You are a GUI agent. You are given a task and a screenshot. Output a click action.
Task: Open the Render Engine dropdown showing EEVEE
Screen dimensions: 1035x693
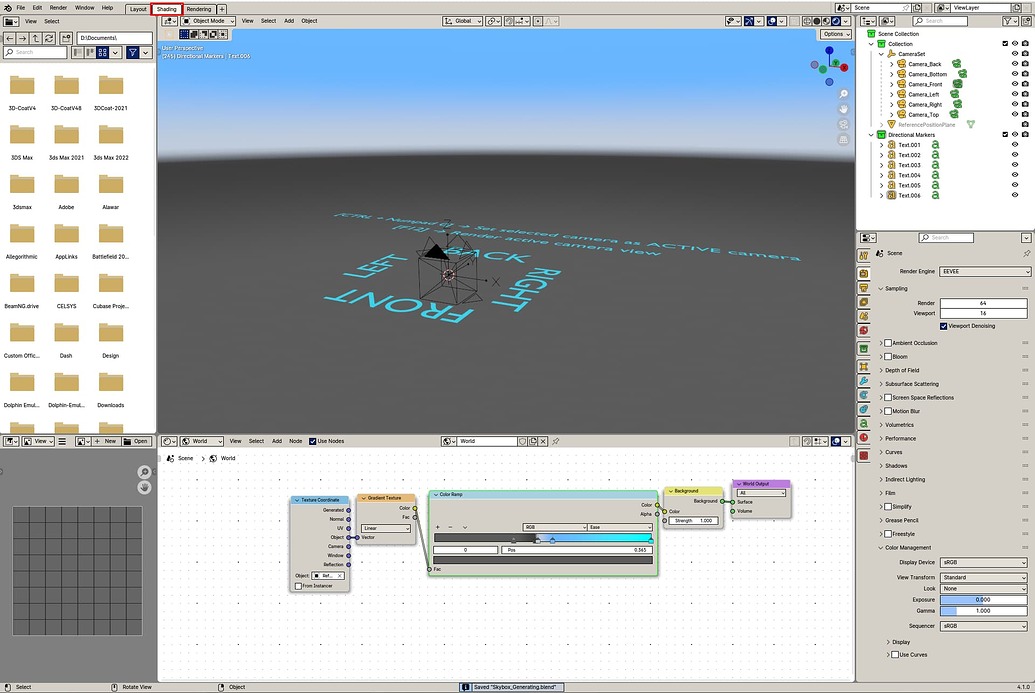click(x=985, y=270)
